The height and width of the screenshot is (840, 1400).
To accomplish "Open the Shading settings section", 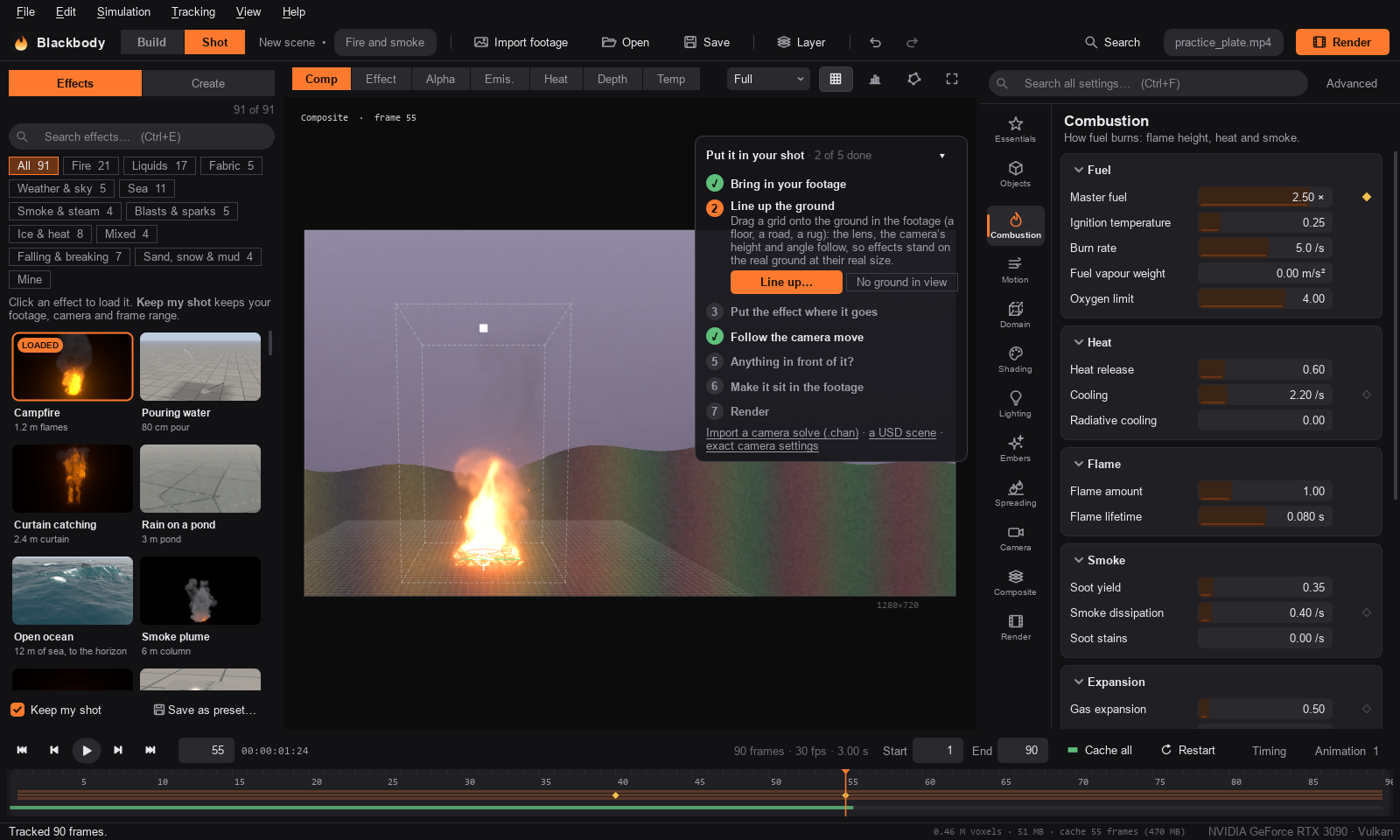I will [1015, 360].
